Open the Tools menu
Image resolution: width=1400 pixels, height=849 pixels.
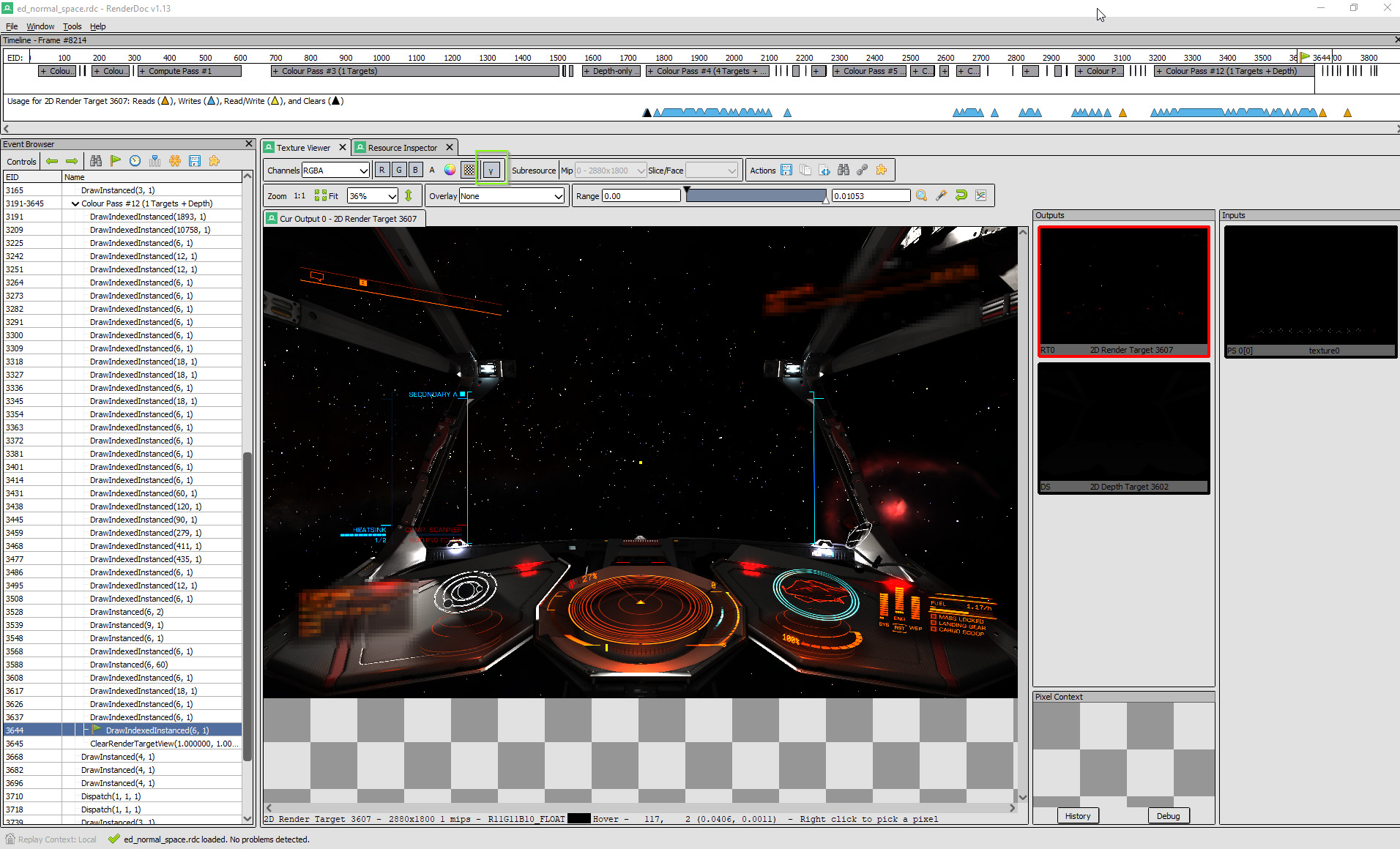coord(72,26)
